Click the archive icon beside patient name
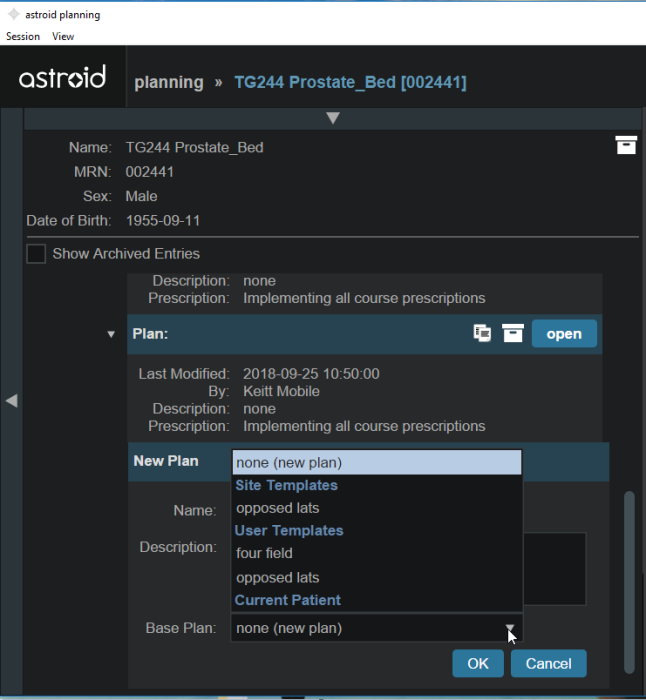This screenshot has height=700, width=646. 626,146
